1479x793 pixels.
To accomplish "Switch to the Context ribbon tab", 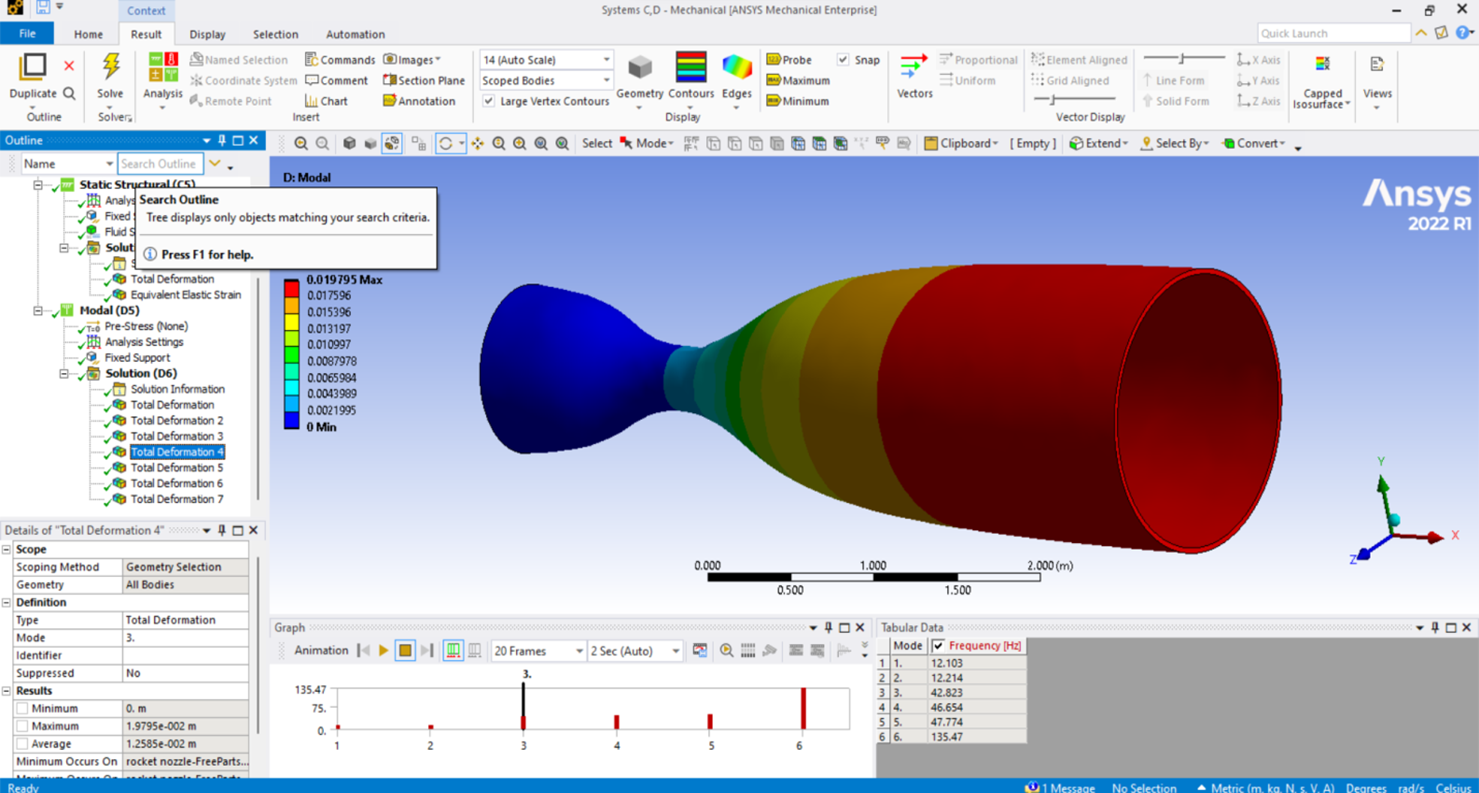I will pos(146,11).
